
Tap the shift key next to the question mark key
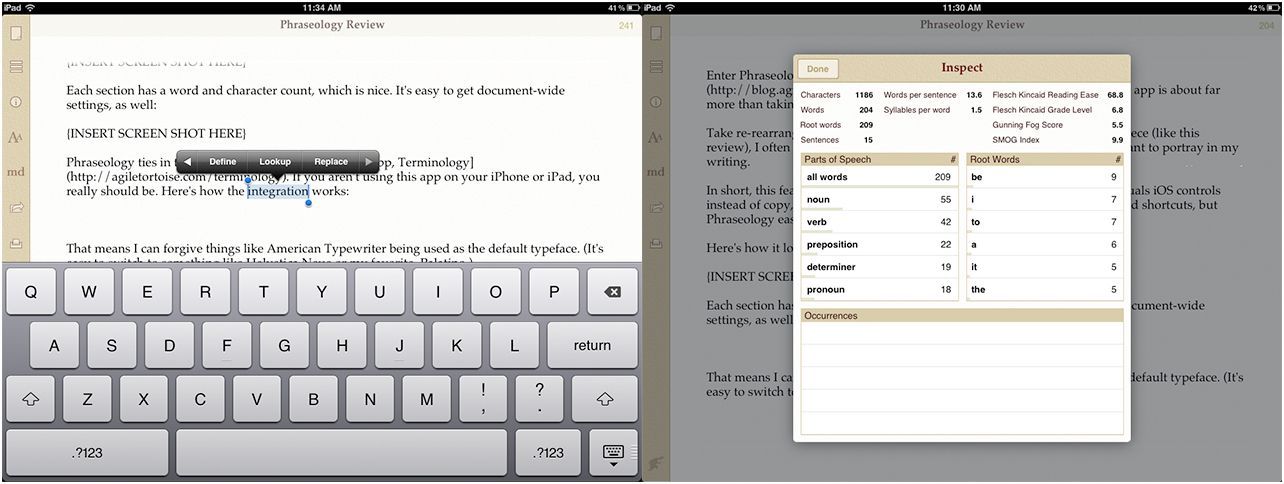pyautogui.click(x=604, y=399)
